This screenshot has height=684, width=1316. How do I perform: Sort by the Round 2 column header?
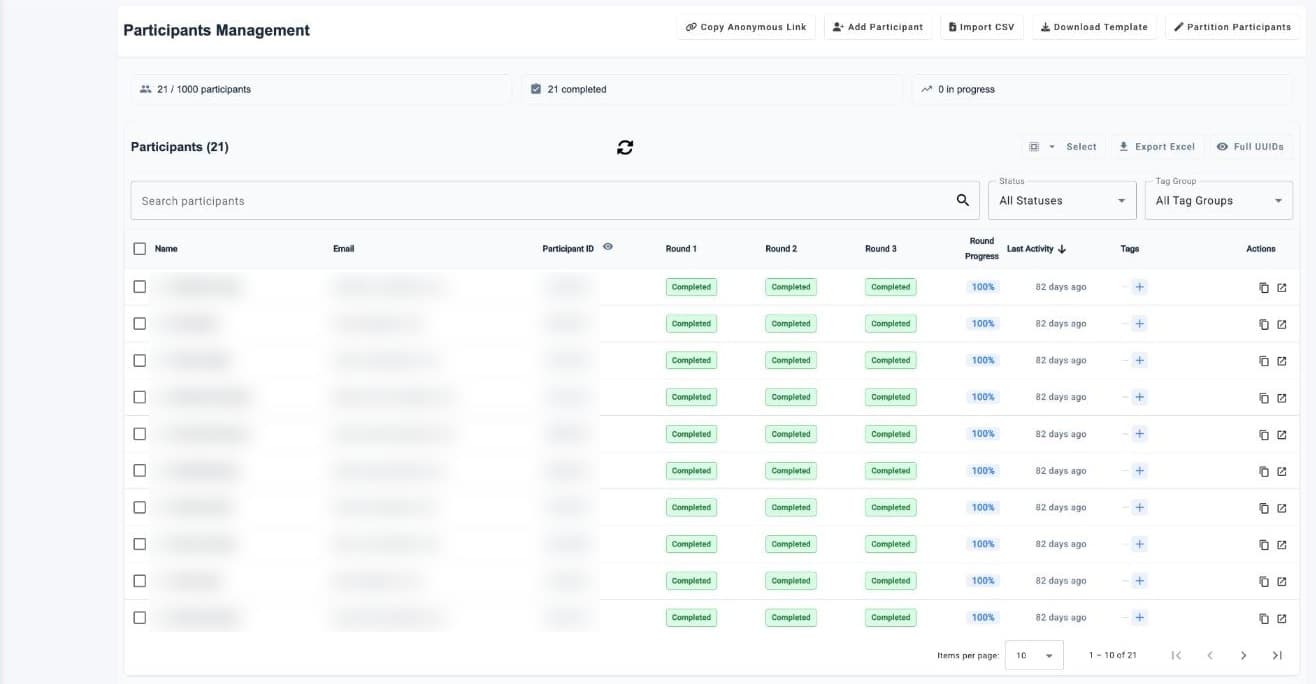tap(781, 249)
